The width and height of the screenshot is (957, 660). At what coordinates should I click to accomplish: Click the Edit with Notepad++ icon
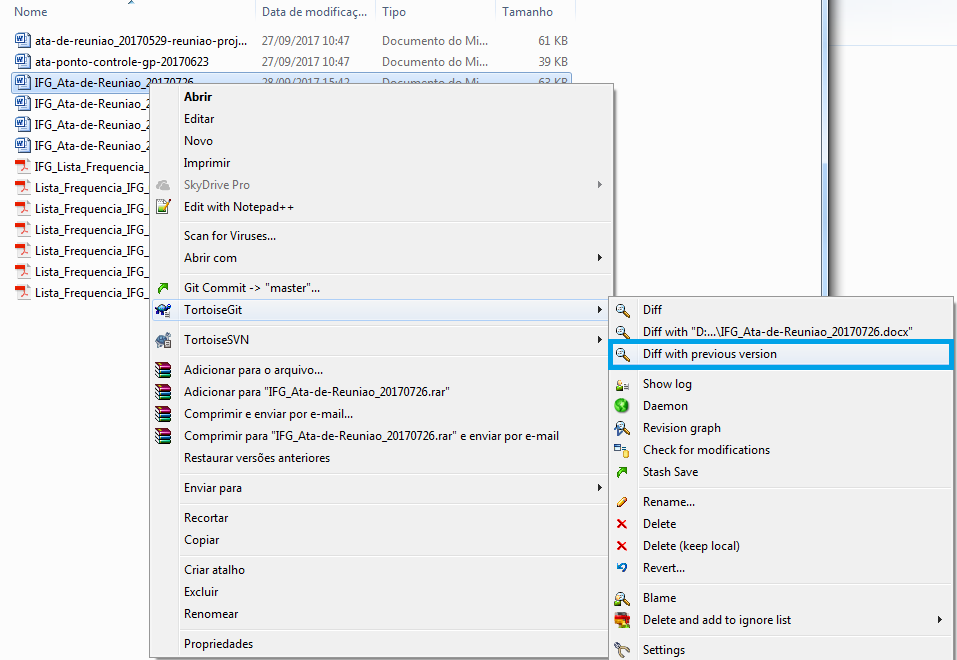163,207
